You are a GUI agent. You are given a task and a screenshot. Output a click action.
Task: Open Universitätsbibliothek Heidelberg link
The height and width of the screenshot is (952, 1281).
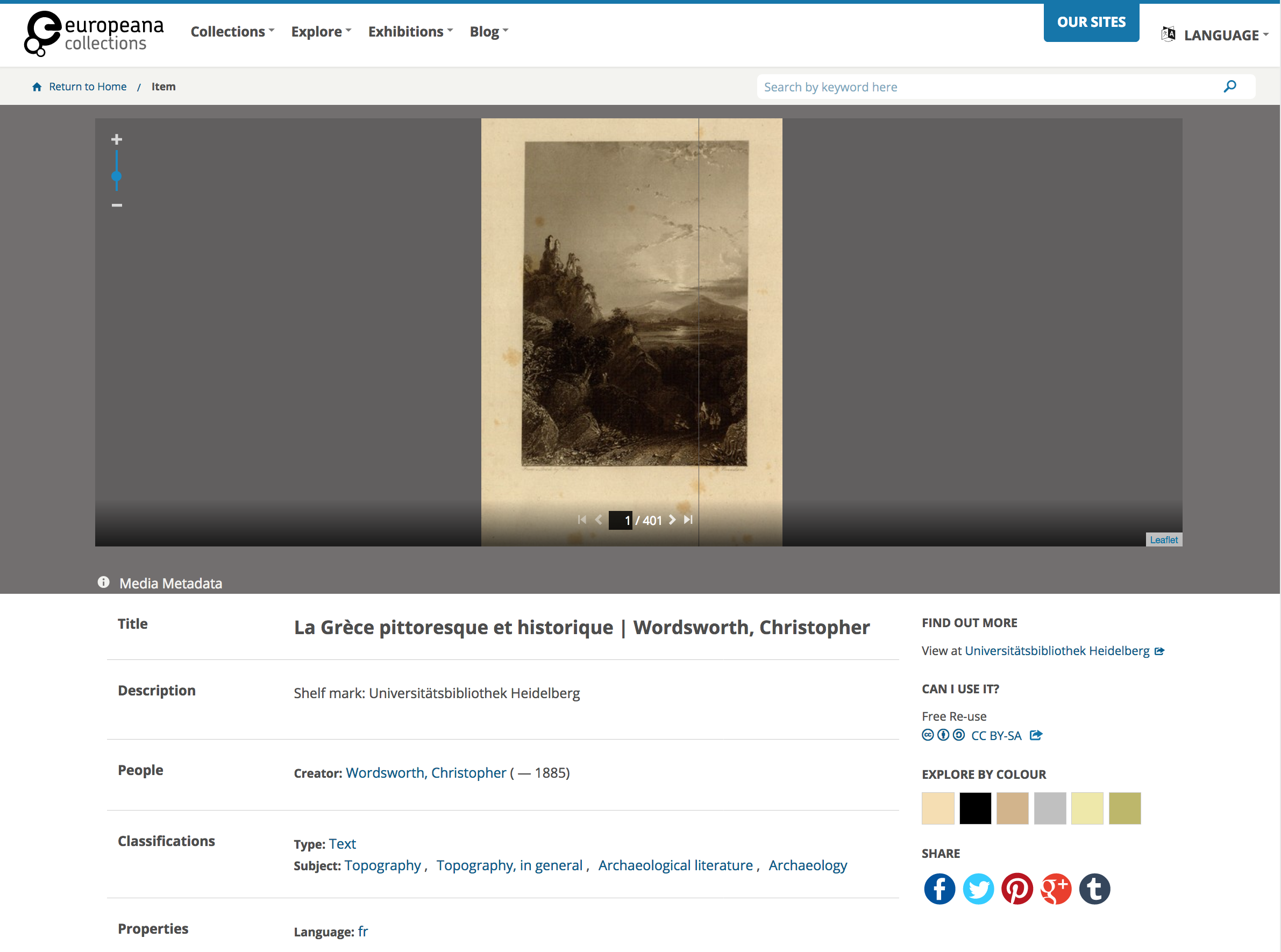click(x=1057, y=651)
